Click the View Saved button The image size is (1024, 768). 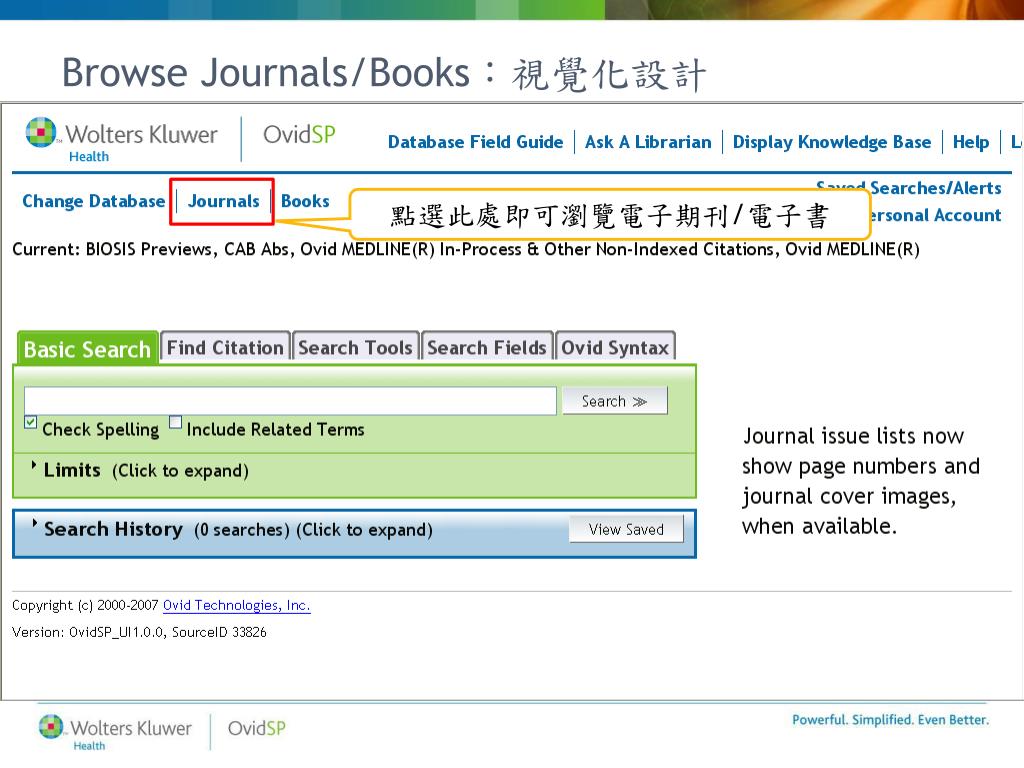click(x=626, y=529)
